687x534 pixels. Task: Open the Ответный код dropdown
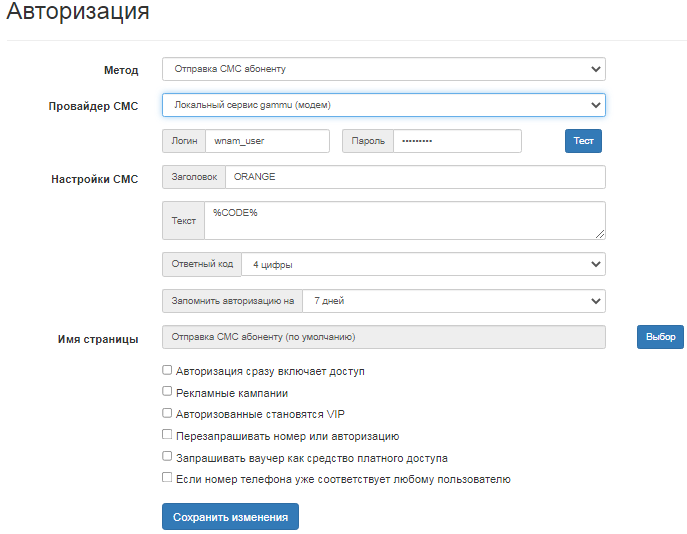(x=422, y=265)
